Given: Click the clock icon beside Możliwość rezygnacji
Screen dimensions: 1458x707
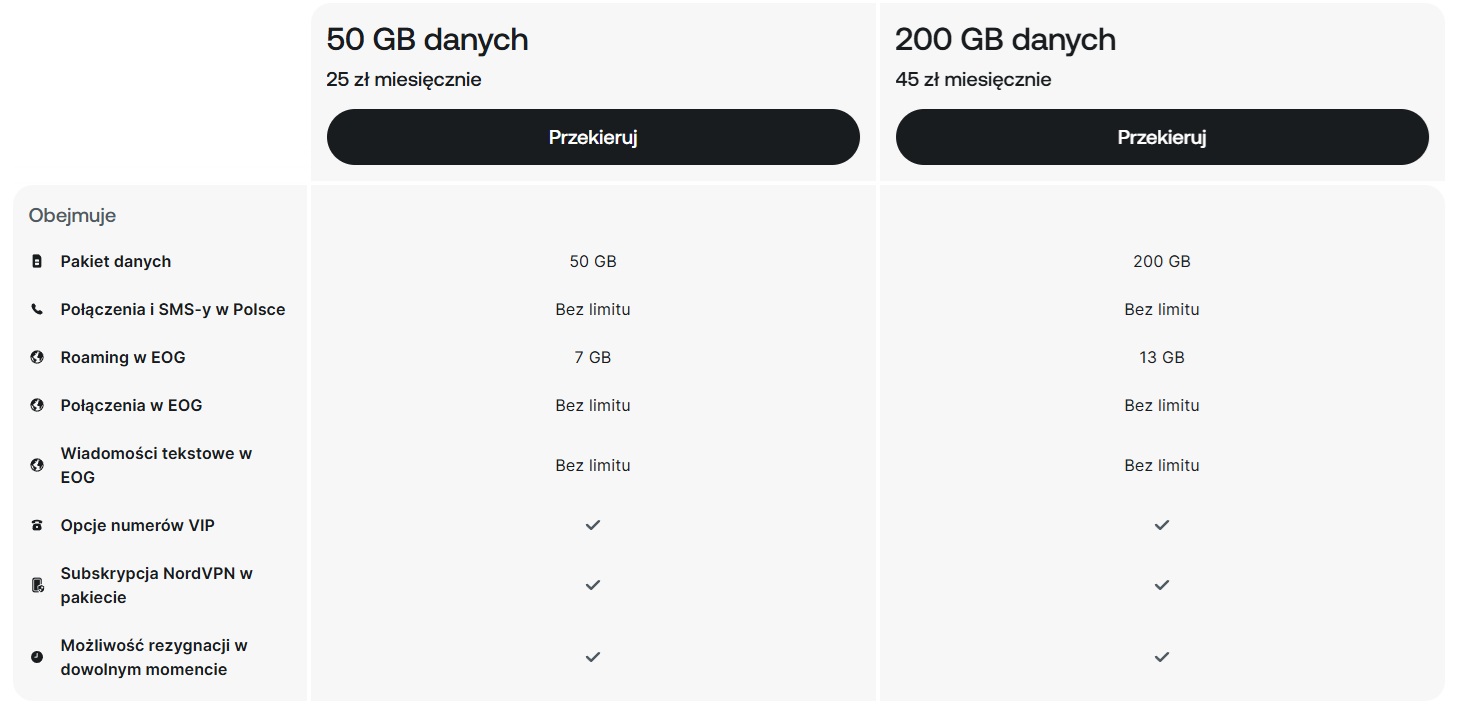Looking at the screenshot, I should [x=37, y=657].
